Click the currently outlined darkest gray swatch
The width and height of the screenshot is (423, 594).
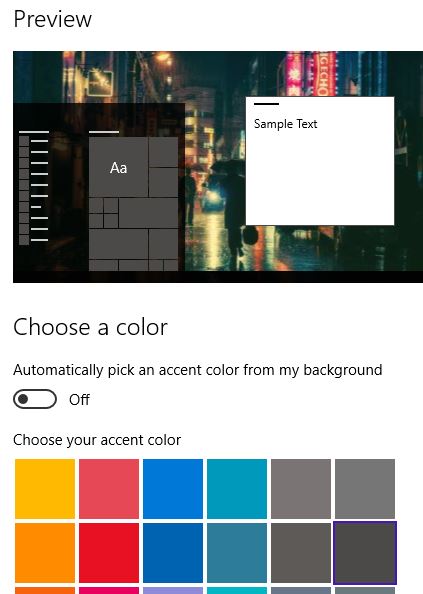(x=365, y=553)
